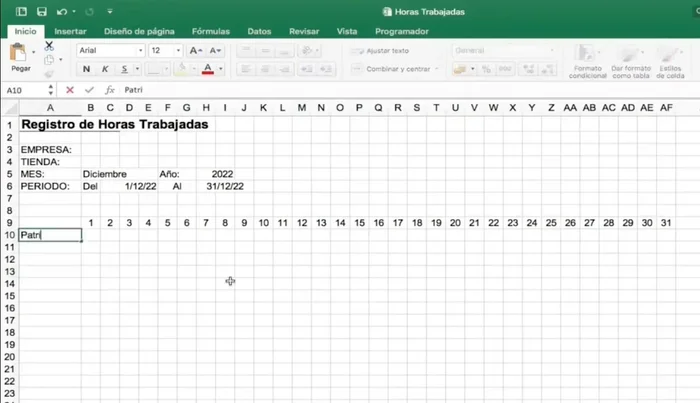Click Dar formato como tabla button
Viewport: 700px width, 403px height.
631,62
